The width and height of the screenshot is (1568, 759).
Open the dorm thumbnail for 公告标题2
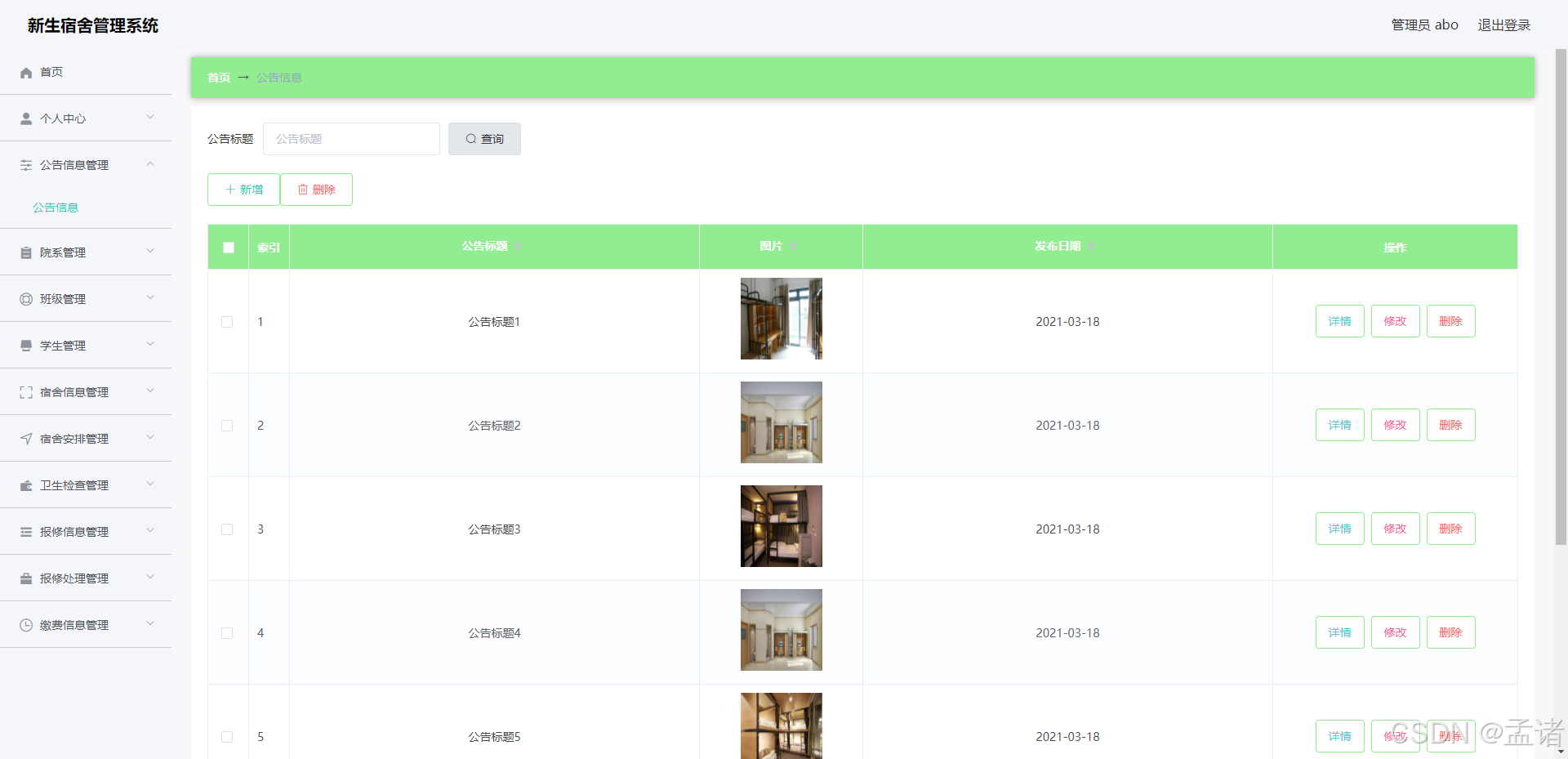click(781, 422)
